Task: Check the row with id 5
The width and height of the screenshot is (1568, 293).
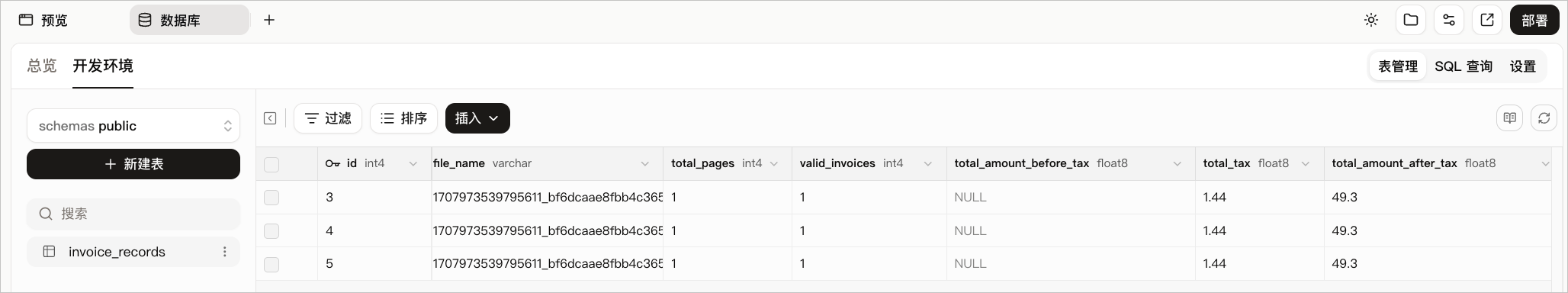Action: [x=272, y=264]
